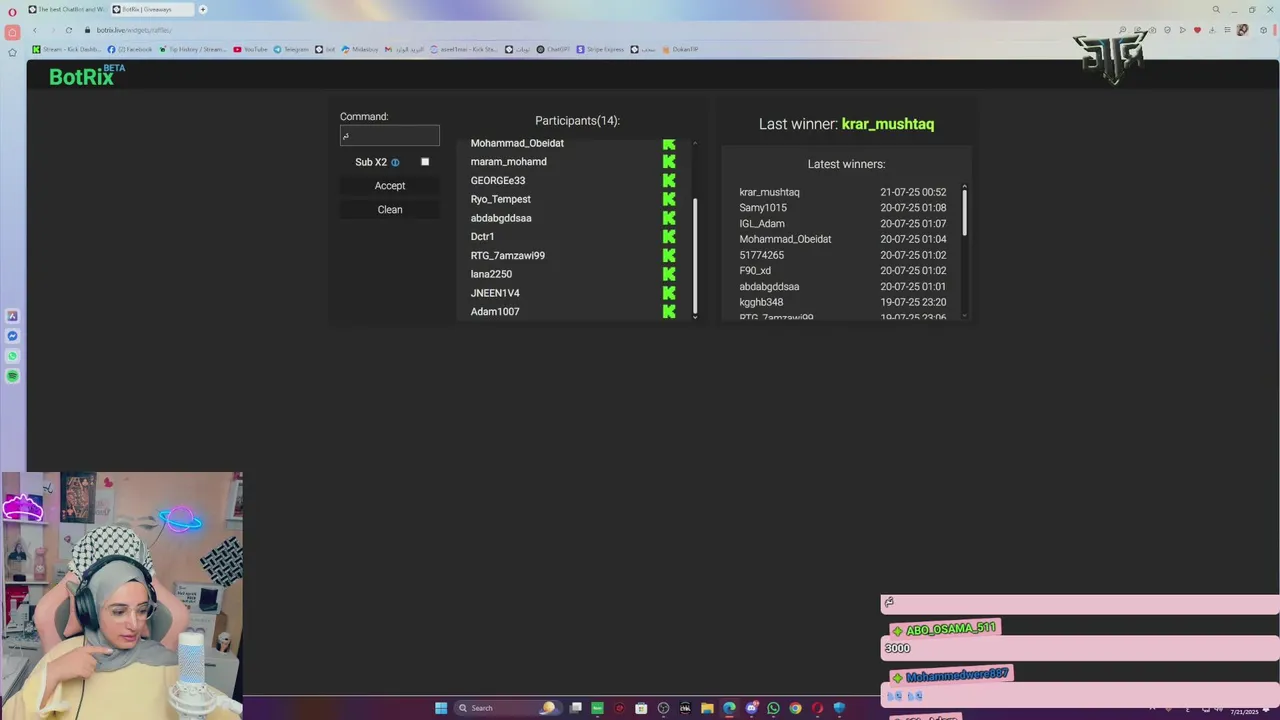Click IGL_Adam in latest winners
Screen dimensions: 1280x720
pos(762,224)
